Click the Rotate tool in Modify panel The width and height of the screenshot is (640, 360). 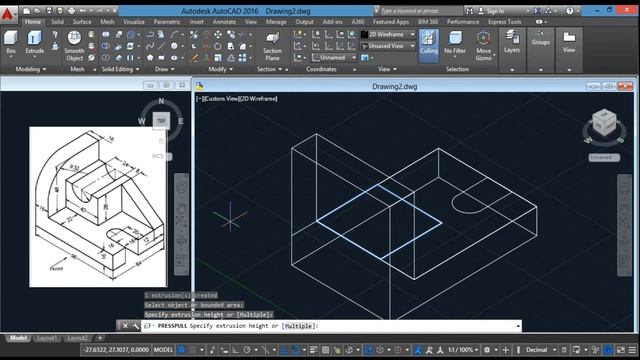tap(218, 46)
